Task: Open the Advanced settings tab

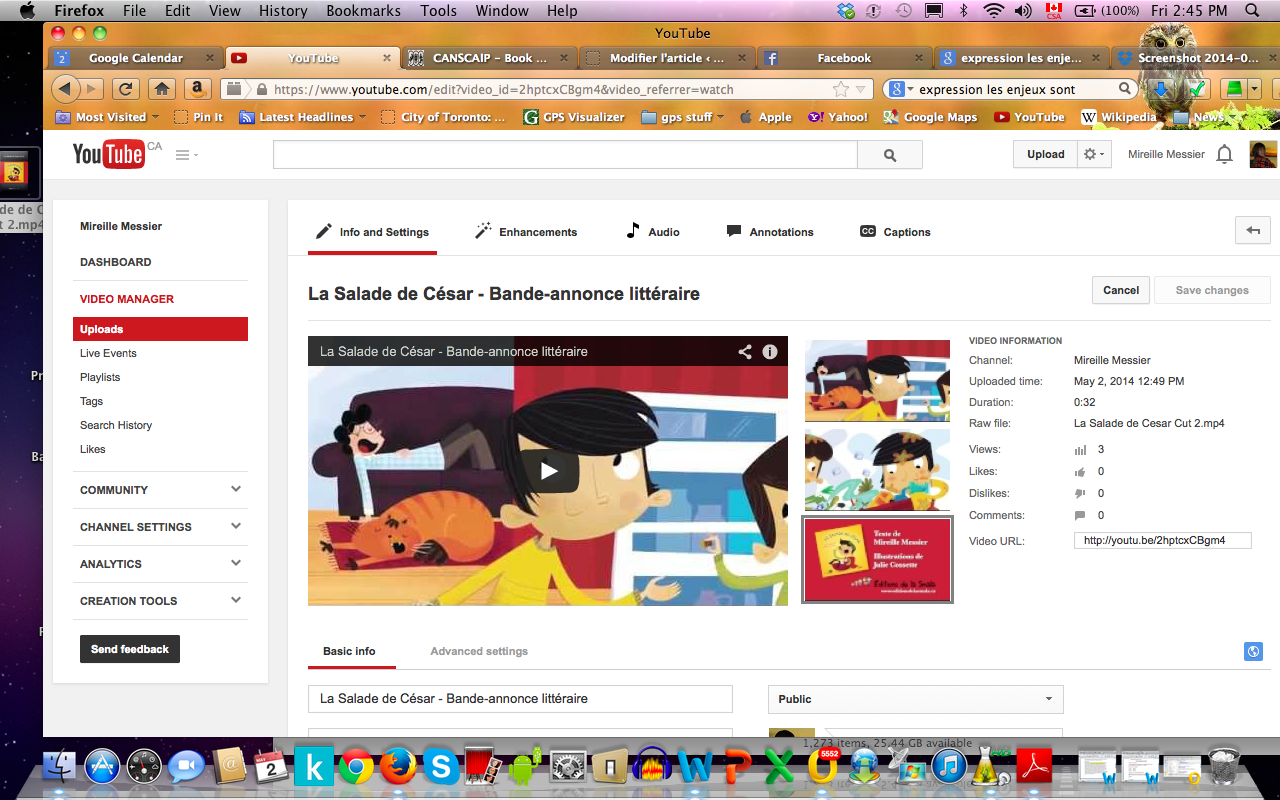Action: pyautogui.click(x=479, y=651)
